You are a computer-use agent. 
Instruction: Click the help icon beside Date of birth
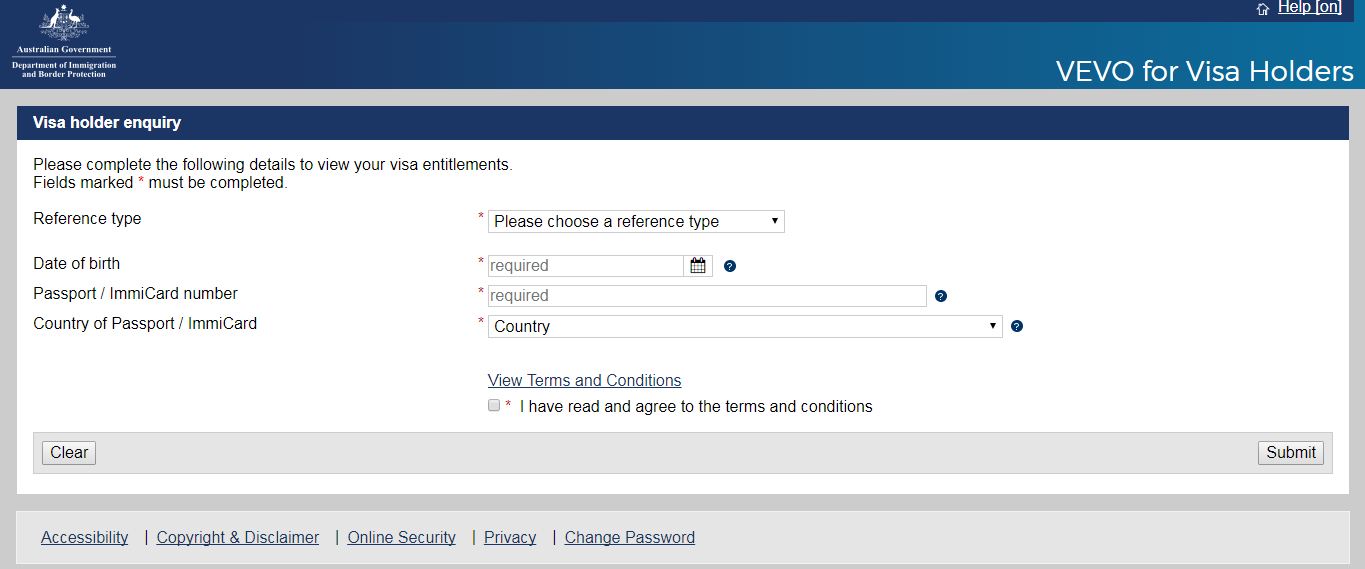coord(730,266)
